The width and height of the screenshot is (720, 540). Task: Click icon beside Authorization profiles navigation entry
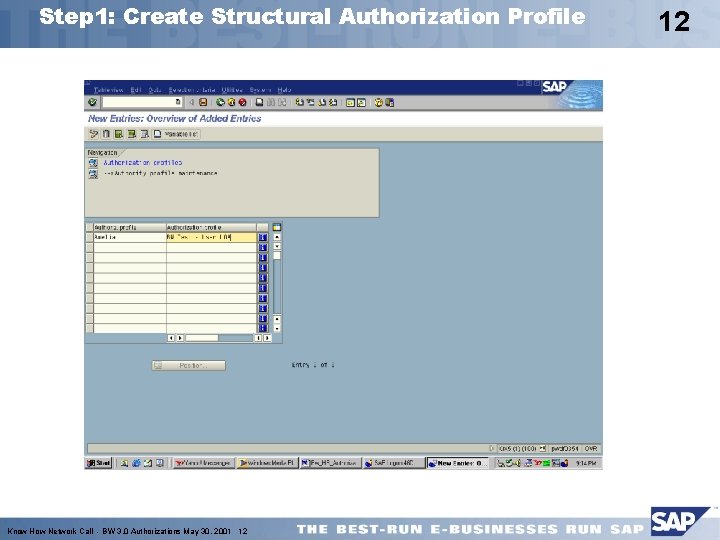click(x=93, y=163)
